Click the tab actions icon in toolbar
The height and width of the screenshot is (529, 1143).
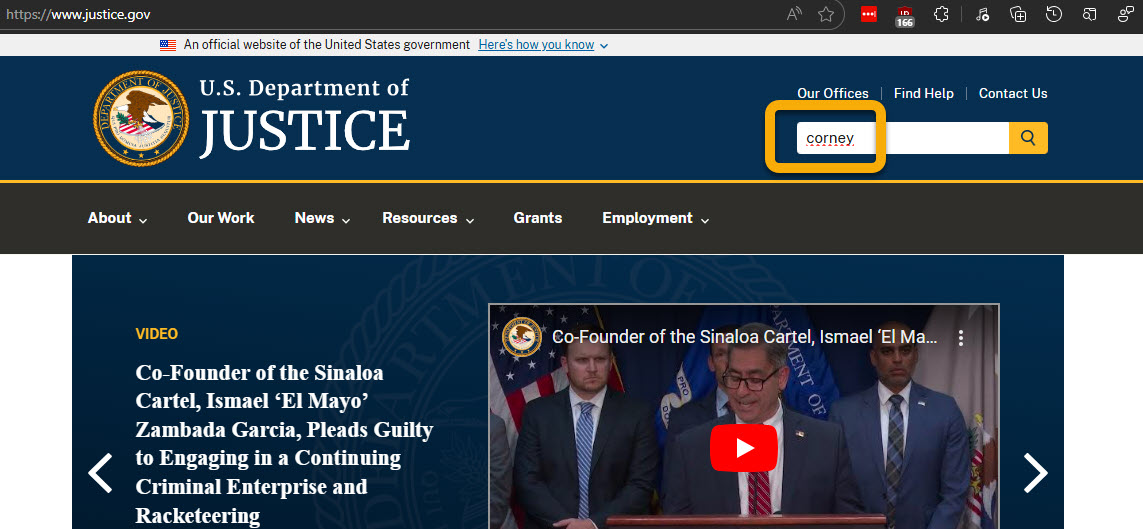pyautogui.click(x=1089, y=14)
